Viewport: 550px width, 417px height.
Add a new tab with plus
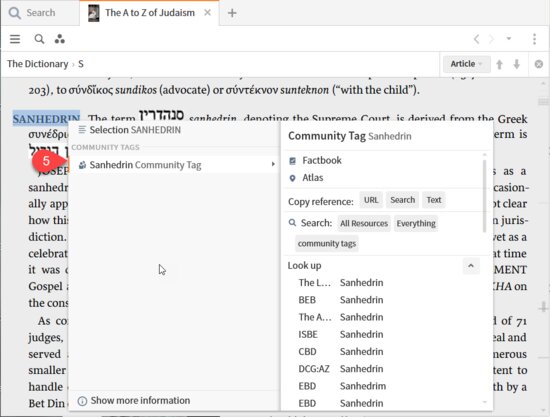pos(232,13)
